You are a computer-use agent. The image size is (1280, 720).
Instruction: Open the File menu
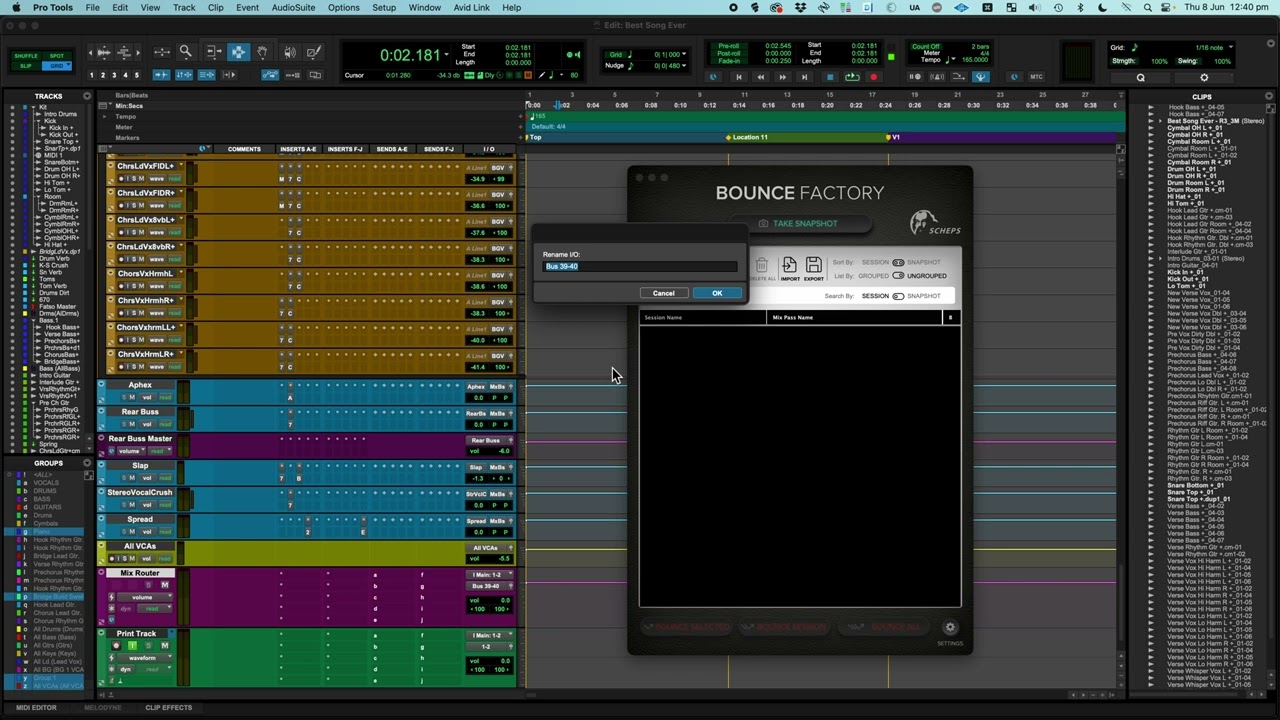click(92, 7)
